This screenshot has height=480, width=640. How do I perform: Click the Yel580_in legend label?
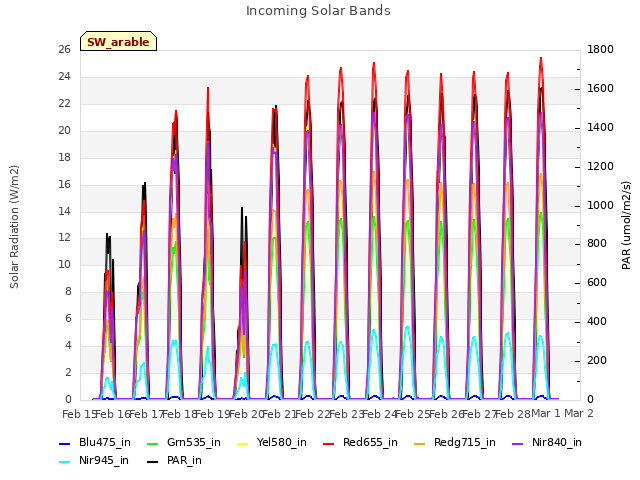pyautogui.click(x=281, y=442)
